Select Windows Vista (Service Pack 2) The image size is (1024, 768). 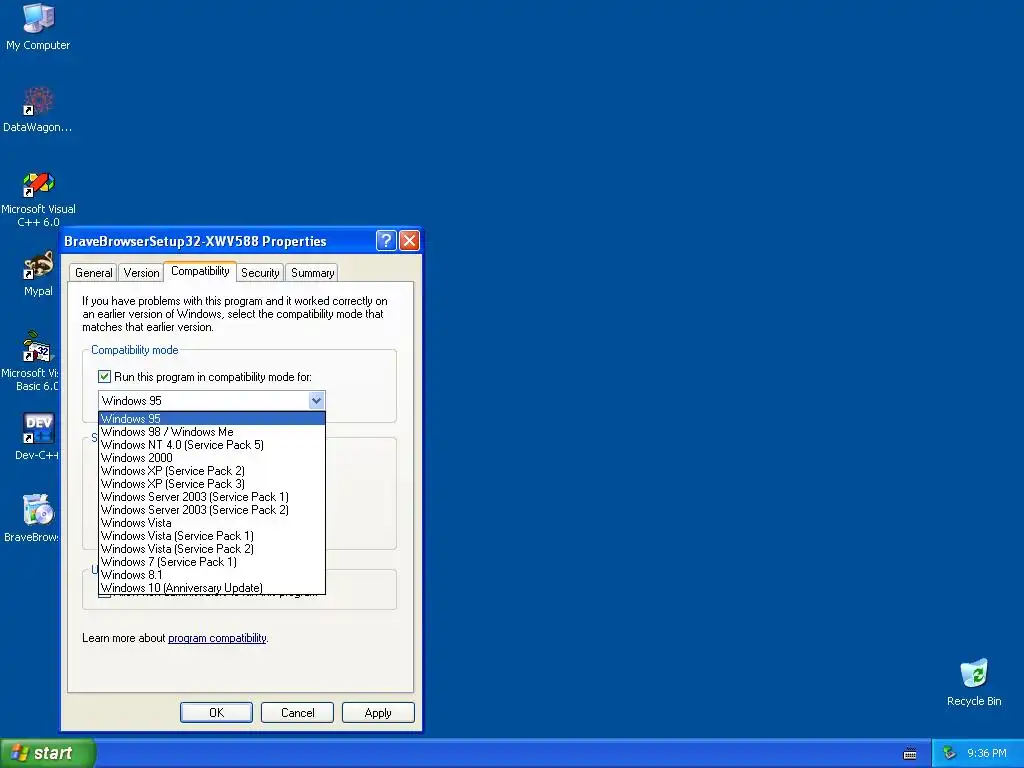click(x=212, y=549)
